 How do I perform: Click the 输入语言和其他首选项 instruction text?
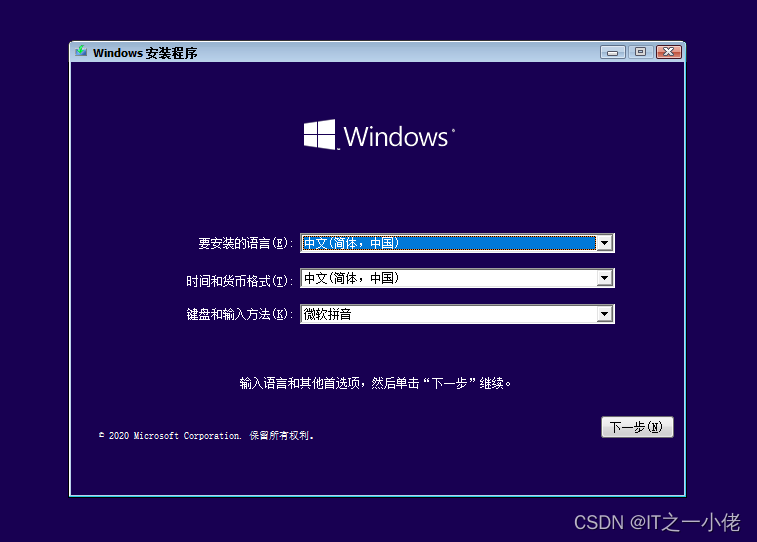coord(376,383)
